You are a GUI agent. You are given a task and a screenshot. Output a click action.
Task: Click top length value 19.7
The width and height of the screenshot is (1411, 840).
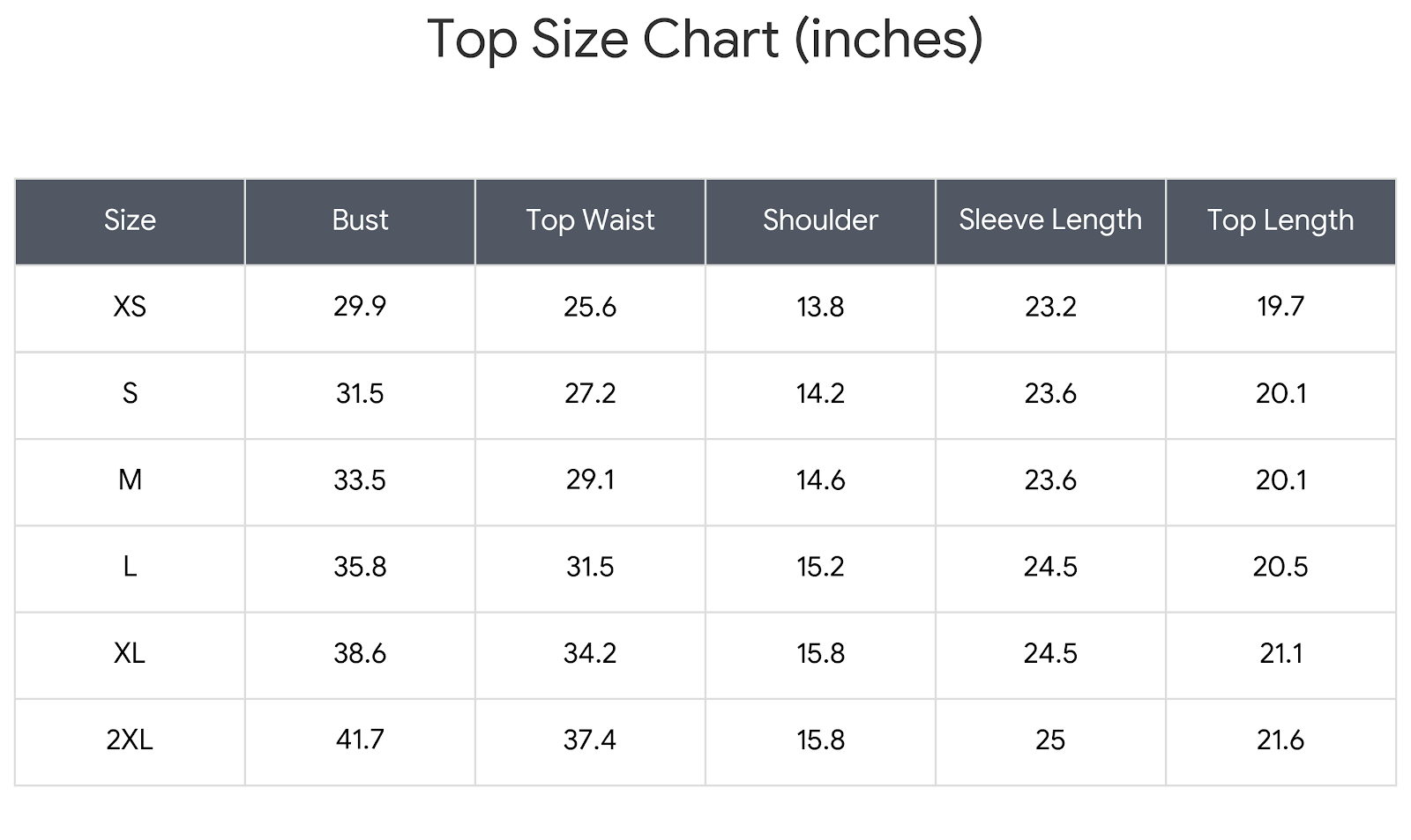(x=1280, y=307)
